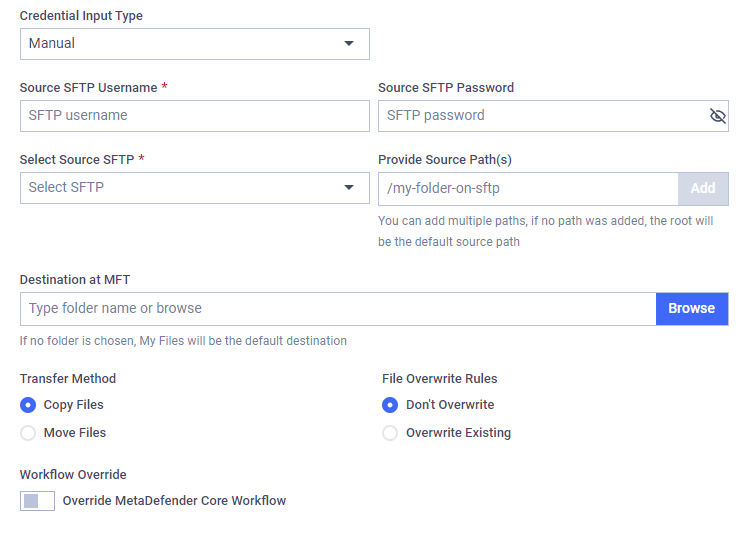Choose the Don't Overwrite option
This screenshot has height=551, width=749.
(x=390, y=405)
